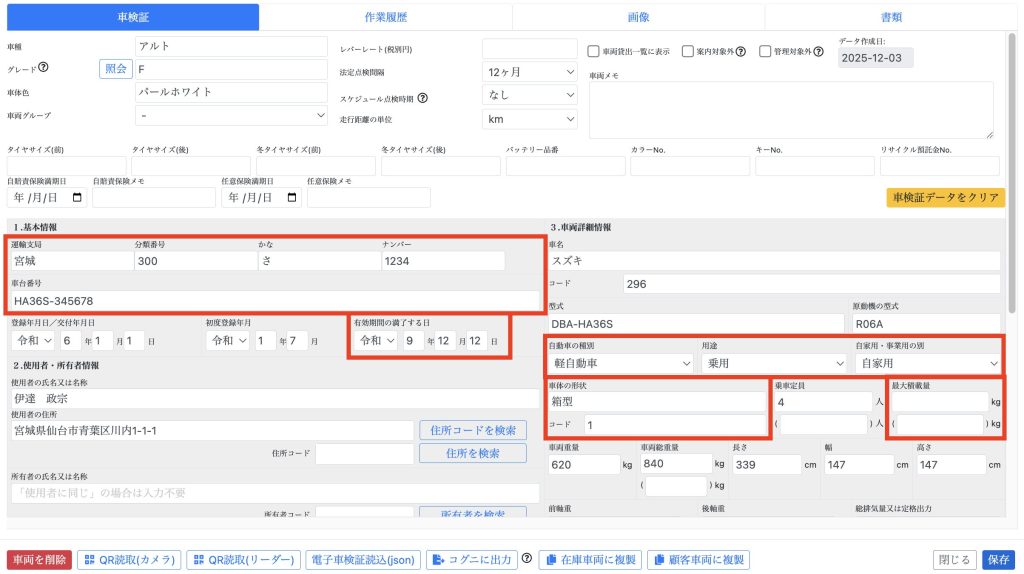Click 顧客車両に複製 copy button
The height and width of the screenshot is (574, 1024).
[x=699, y=560]
